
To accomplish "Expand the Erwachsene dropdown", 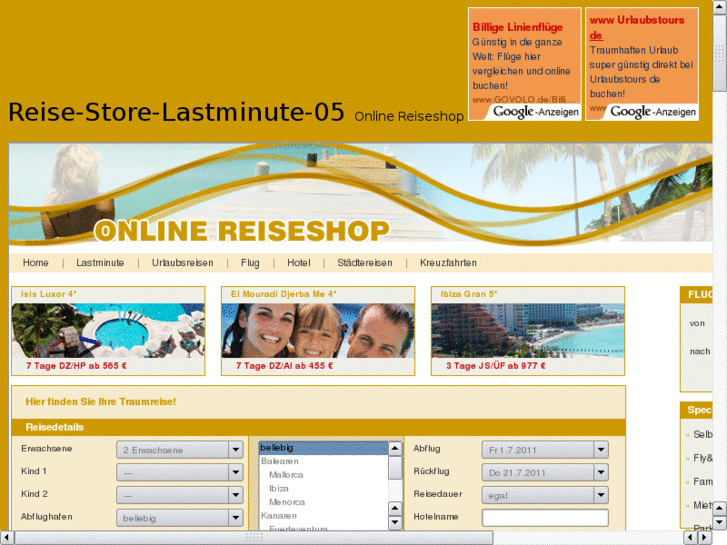I will pyautogui.click(x=180, y=449).
